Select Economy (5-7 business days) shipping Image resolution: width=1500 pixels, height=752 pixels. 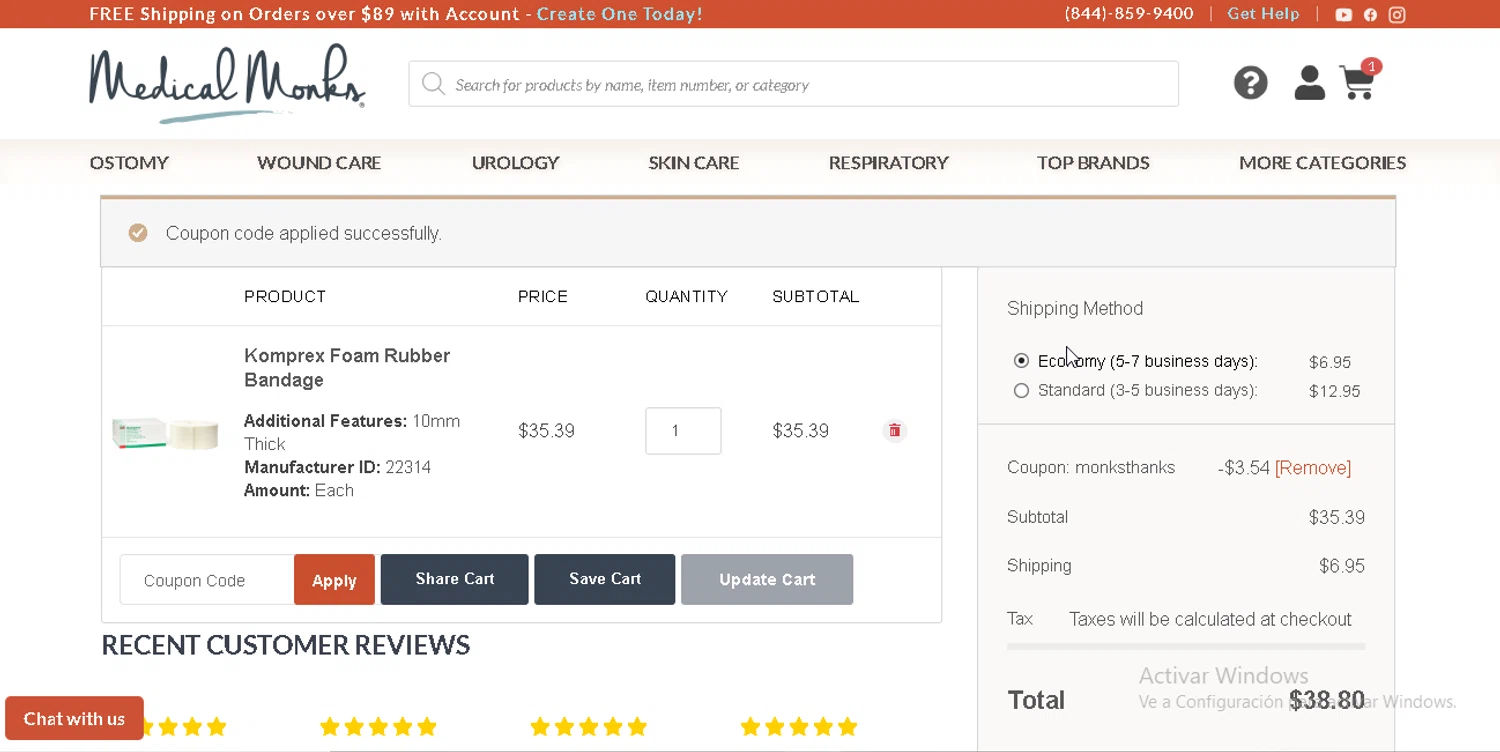pyautogui.click(x=1021, y=361)
